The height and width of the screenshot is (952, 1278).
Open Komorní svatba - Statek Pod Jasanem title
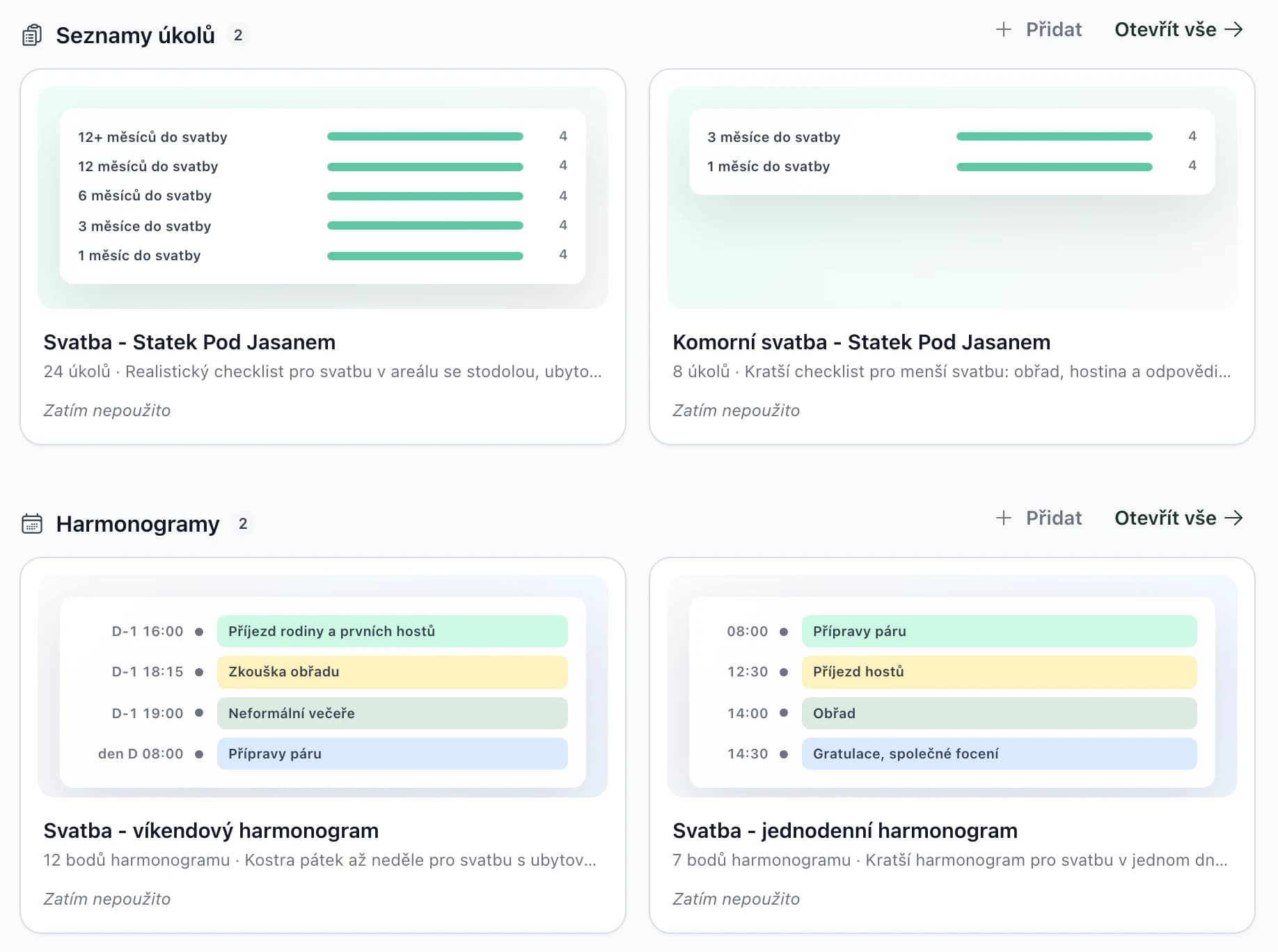pyautogui.click(x=862, y=342)
